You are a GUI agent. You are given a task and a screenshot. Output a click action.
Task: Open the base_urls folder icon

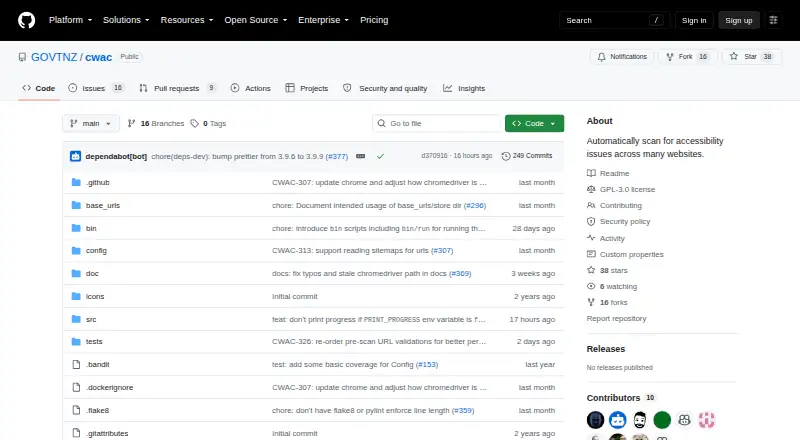coord(76,205)
